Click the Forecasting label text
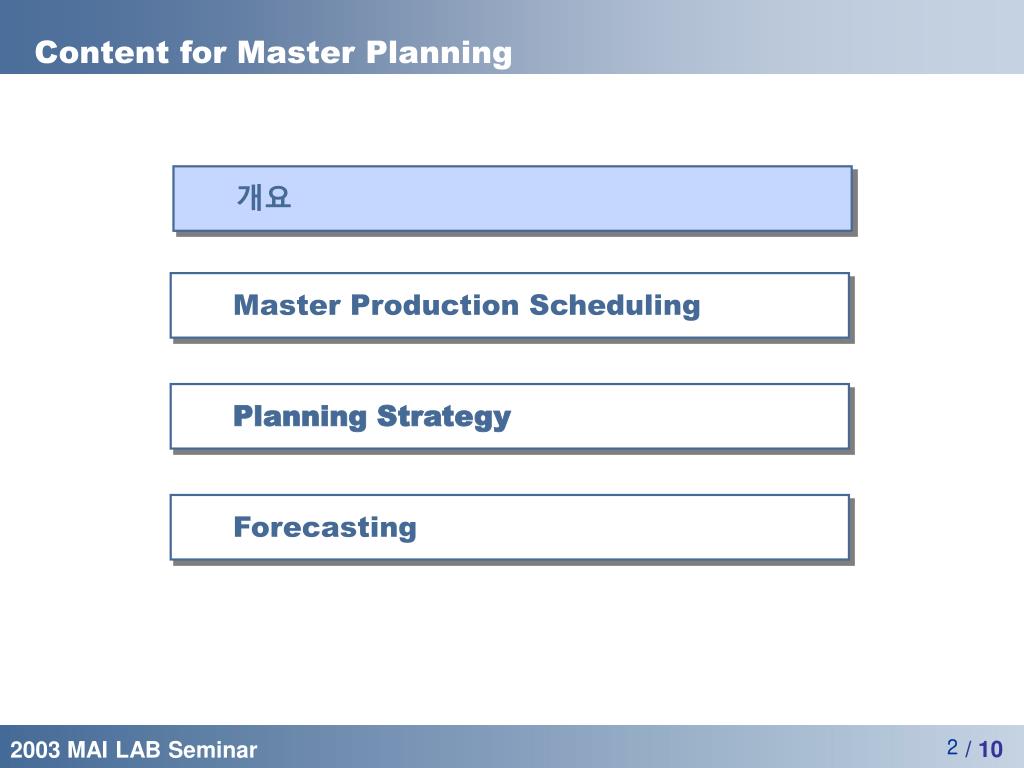This screenshot has height=768, width=1024. (325, 528)
